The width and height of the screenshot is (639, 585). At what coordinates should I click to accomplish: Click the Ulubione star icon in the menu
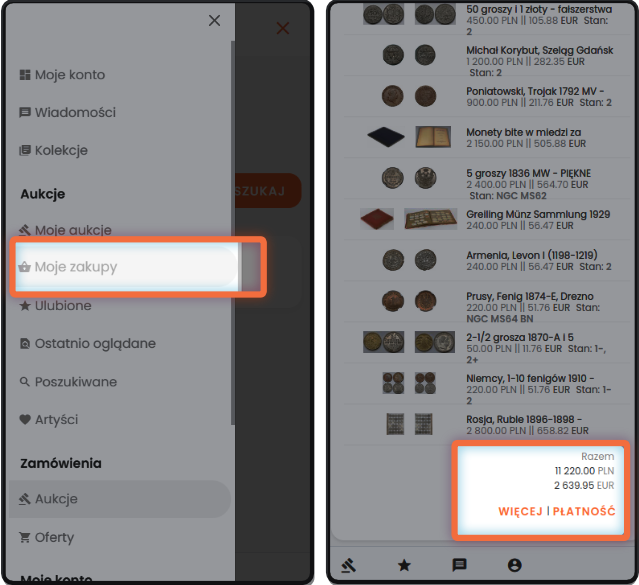pos(25,305)
